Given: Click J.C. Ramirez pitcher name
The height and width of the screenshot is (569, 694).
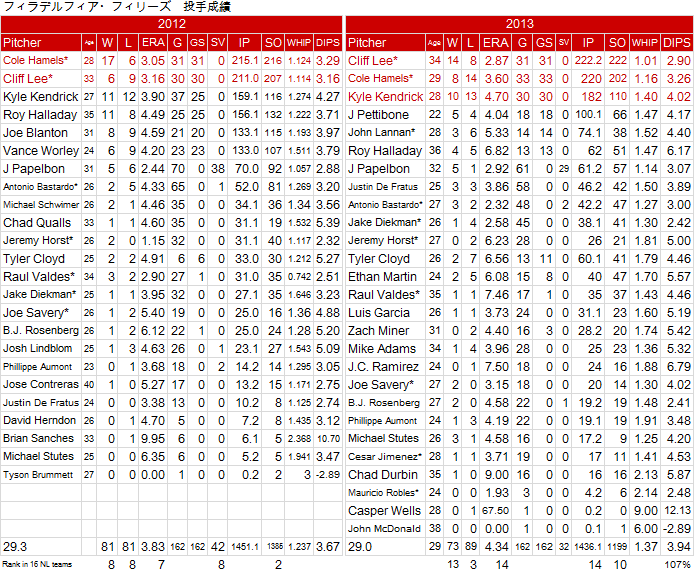Looking at the screenshot, I should (383, 367).
